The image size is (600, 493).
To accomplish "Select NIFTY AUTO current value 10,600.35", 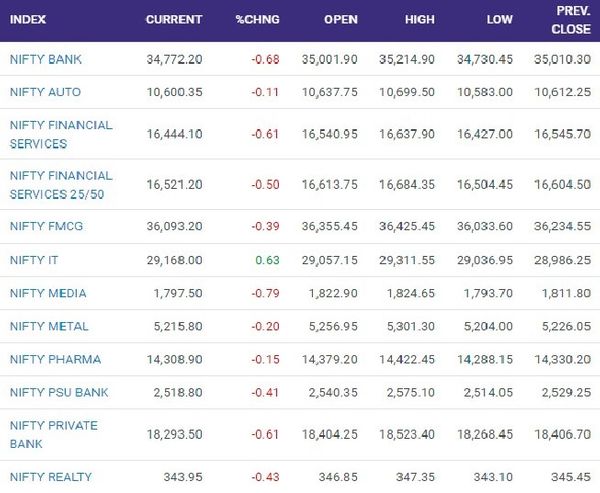I will 174,92.
